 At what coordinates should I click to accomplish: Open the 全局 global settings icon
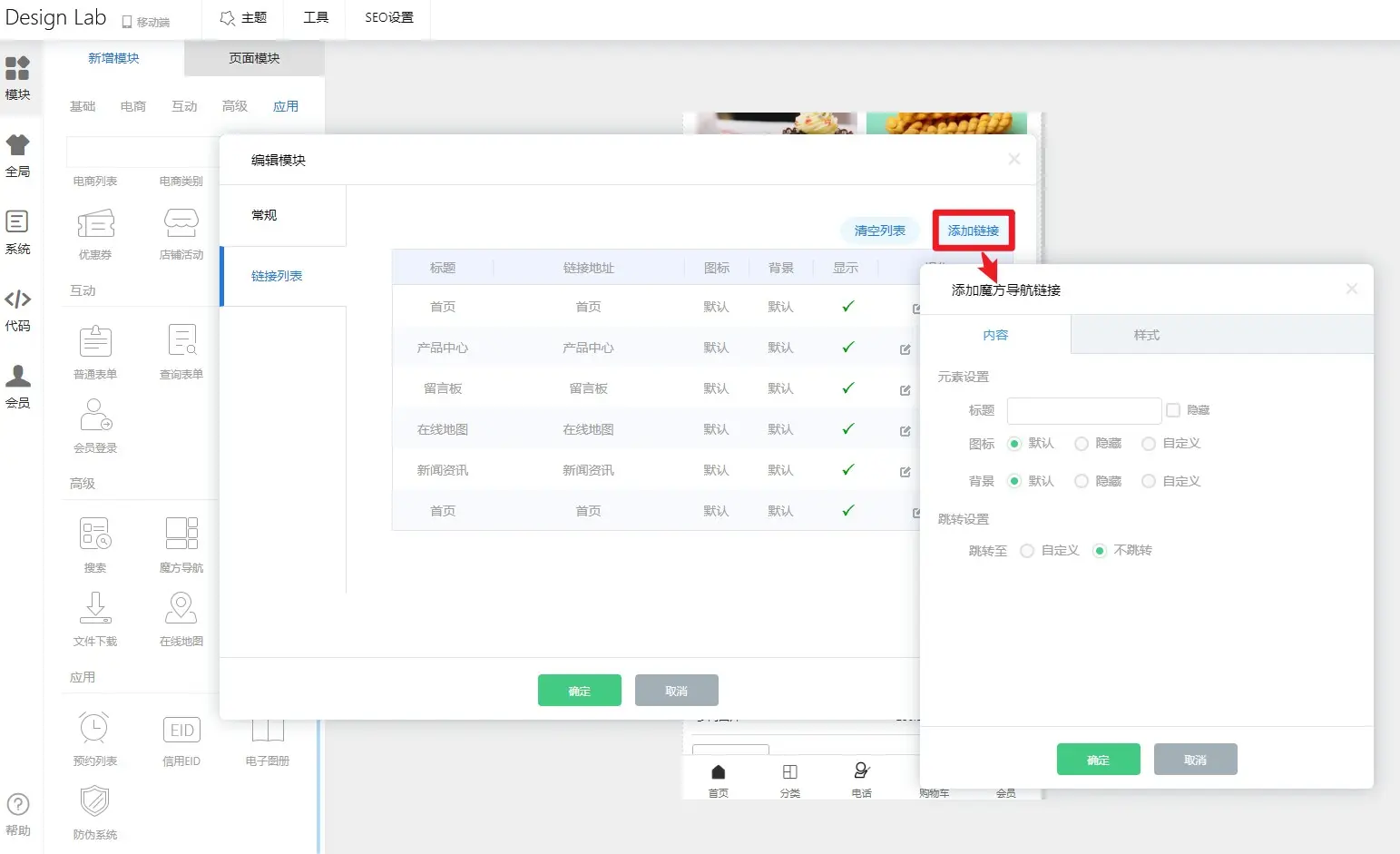(17, 146)
